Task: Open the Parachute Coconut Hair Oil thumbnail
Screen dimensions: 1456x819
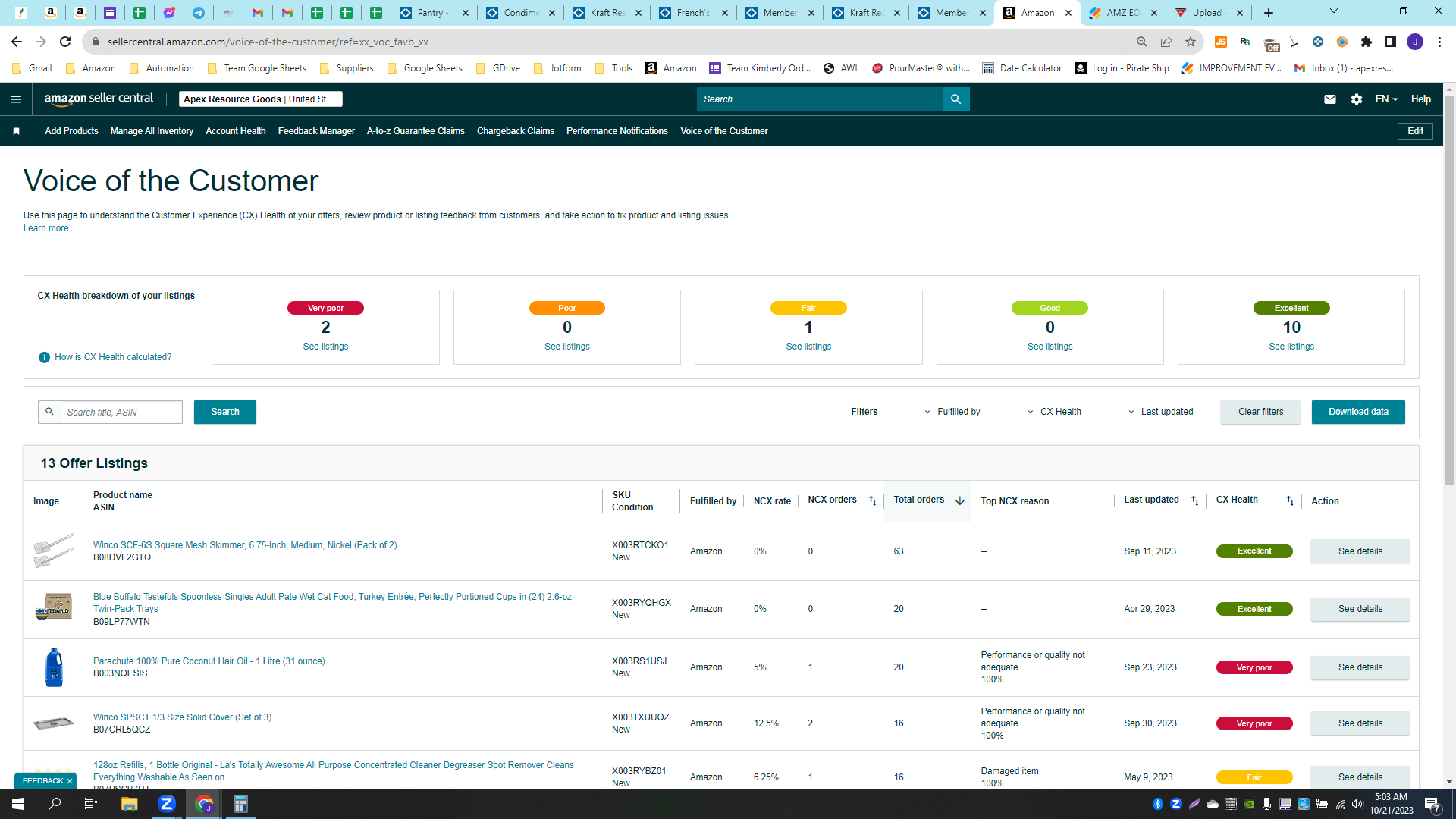Action: coord(54,667)
